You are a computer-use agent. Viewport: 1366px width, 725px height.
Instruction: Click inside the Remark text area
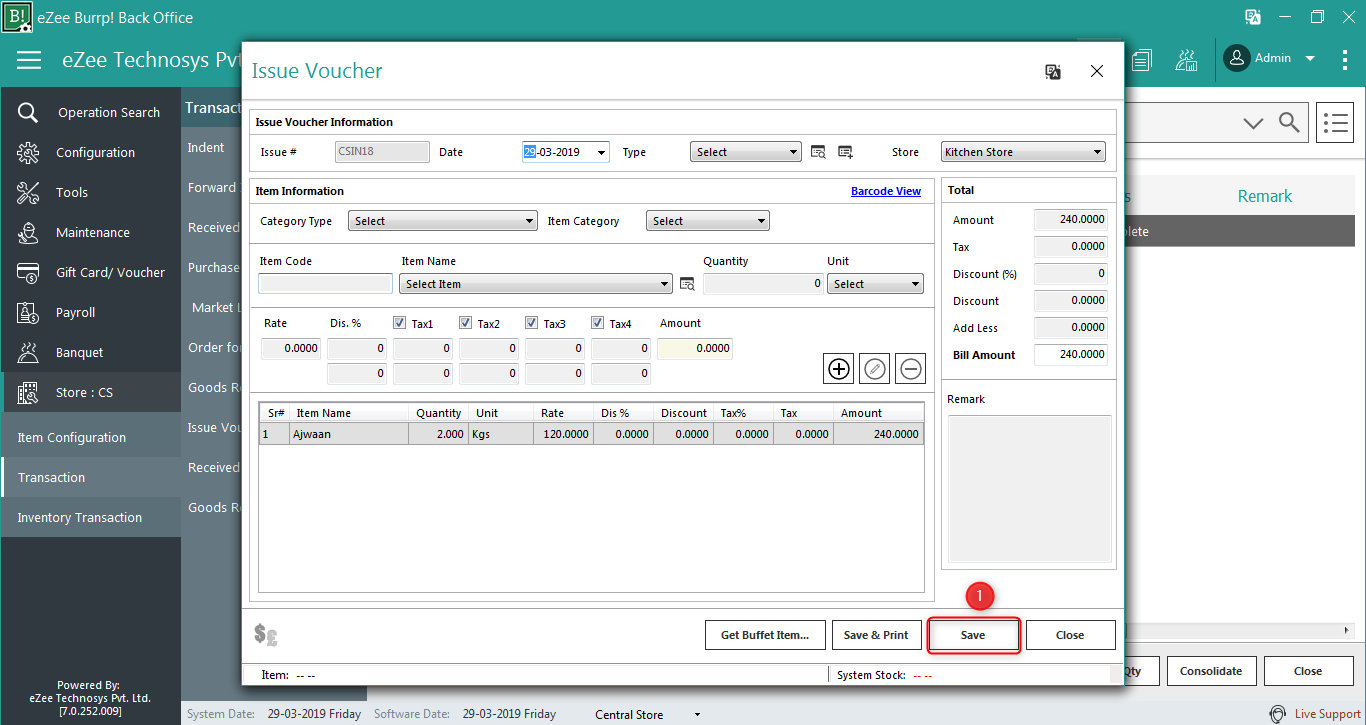click(1029, 488)
